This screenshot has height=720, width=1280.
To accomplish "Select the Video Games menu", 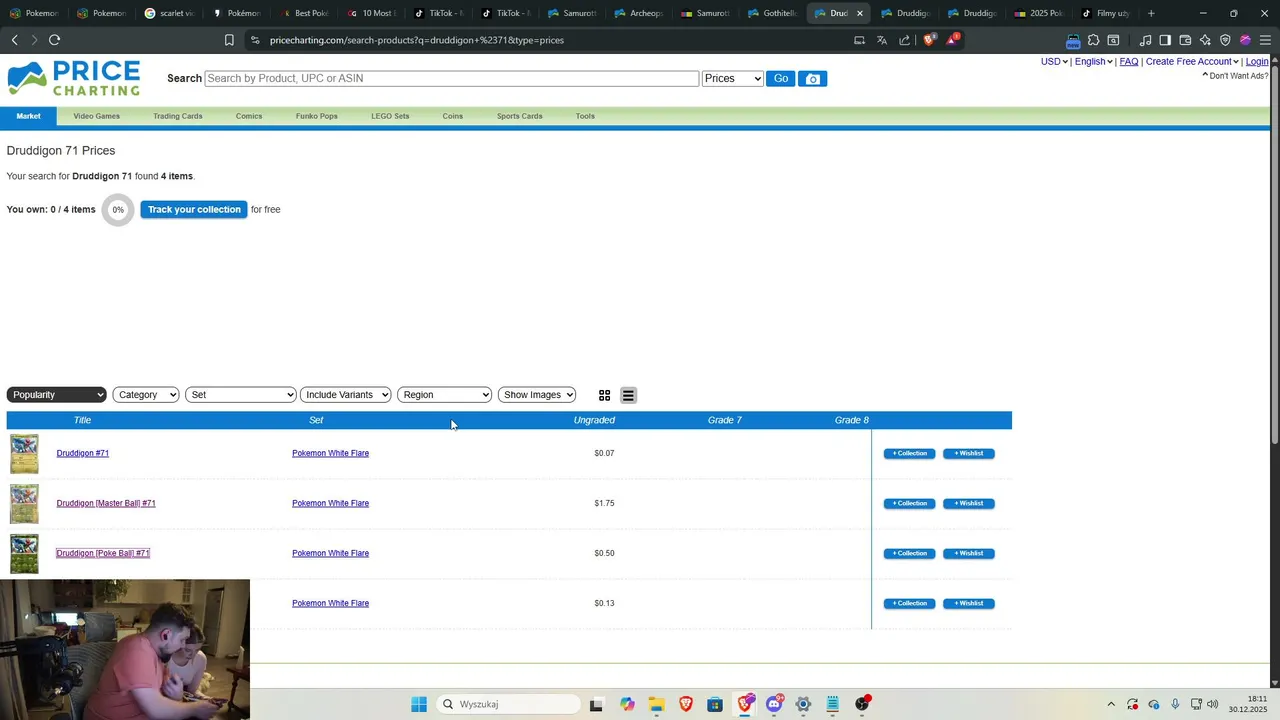I will point(97,116).
